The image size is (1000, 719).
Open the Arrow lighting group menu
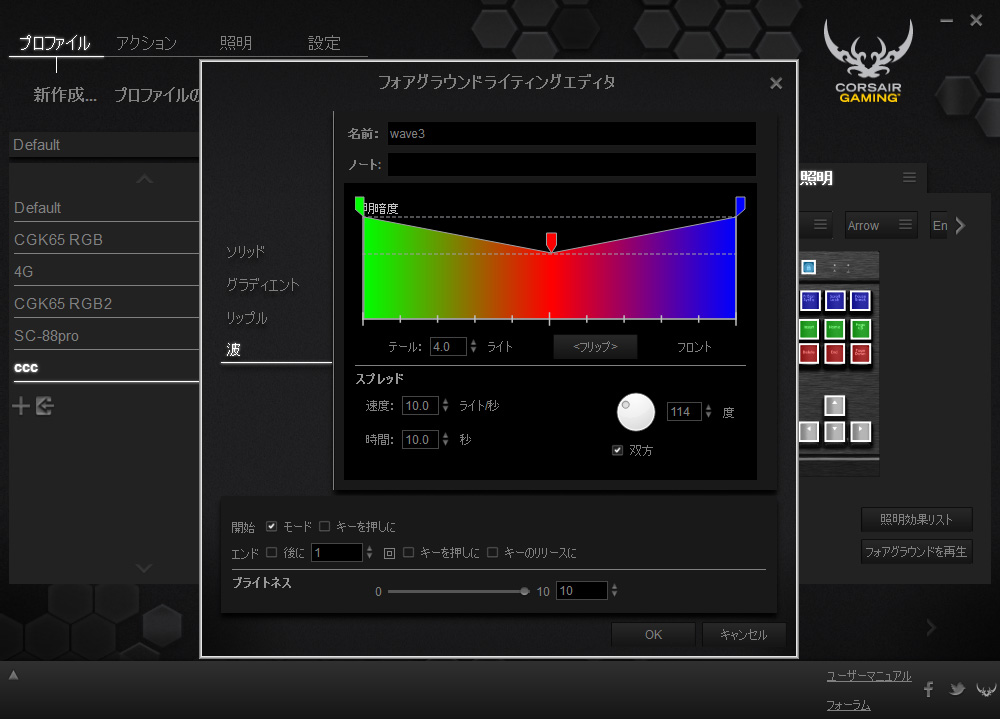tap(906, 225)
